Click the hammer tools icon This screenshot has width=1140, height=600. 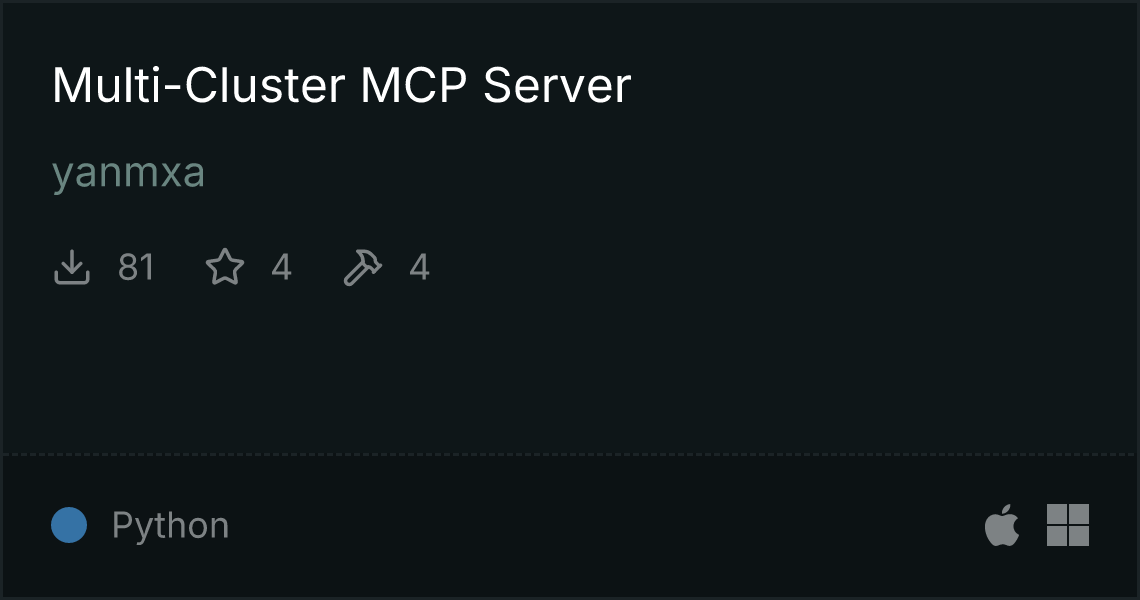click(362, 267)
